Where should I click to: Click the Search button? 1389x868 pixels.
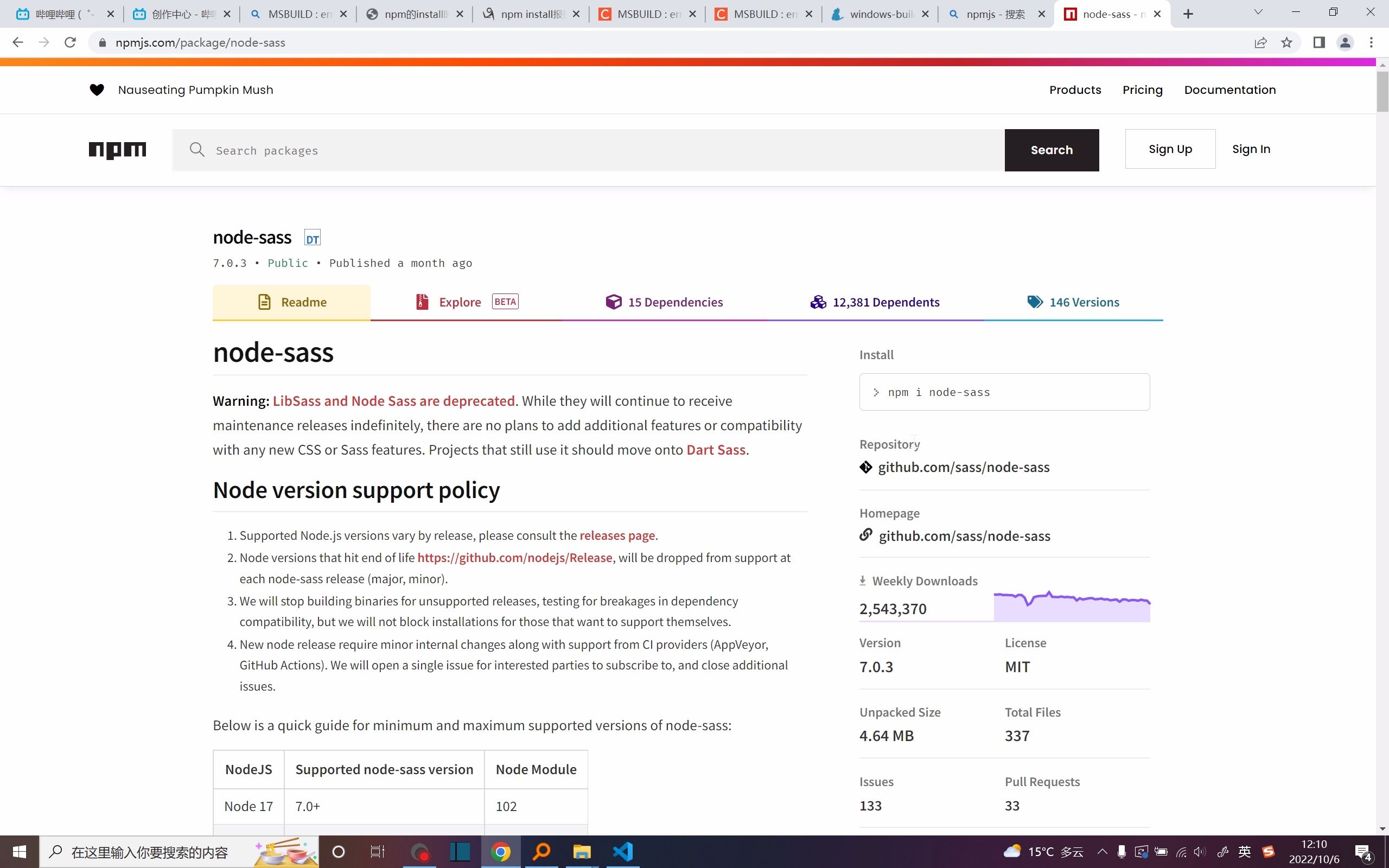[1052, 150]
